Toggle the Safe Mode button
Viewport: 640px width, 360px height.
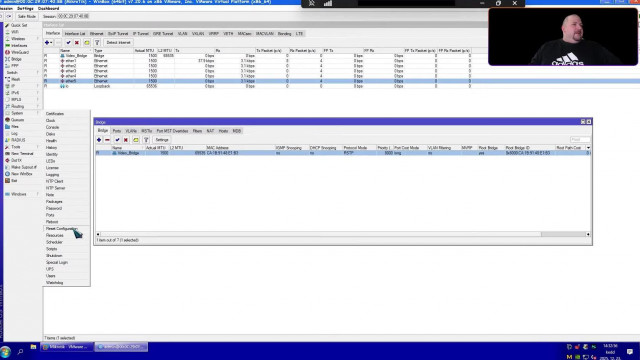tap(27, 16)
